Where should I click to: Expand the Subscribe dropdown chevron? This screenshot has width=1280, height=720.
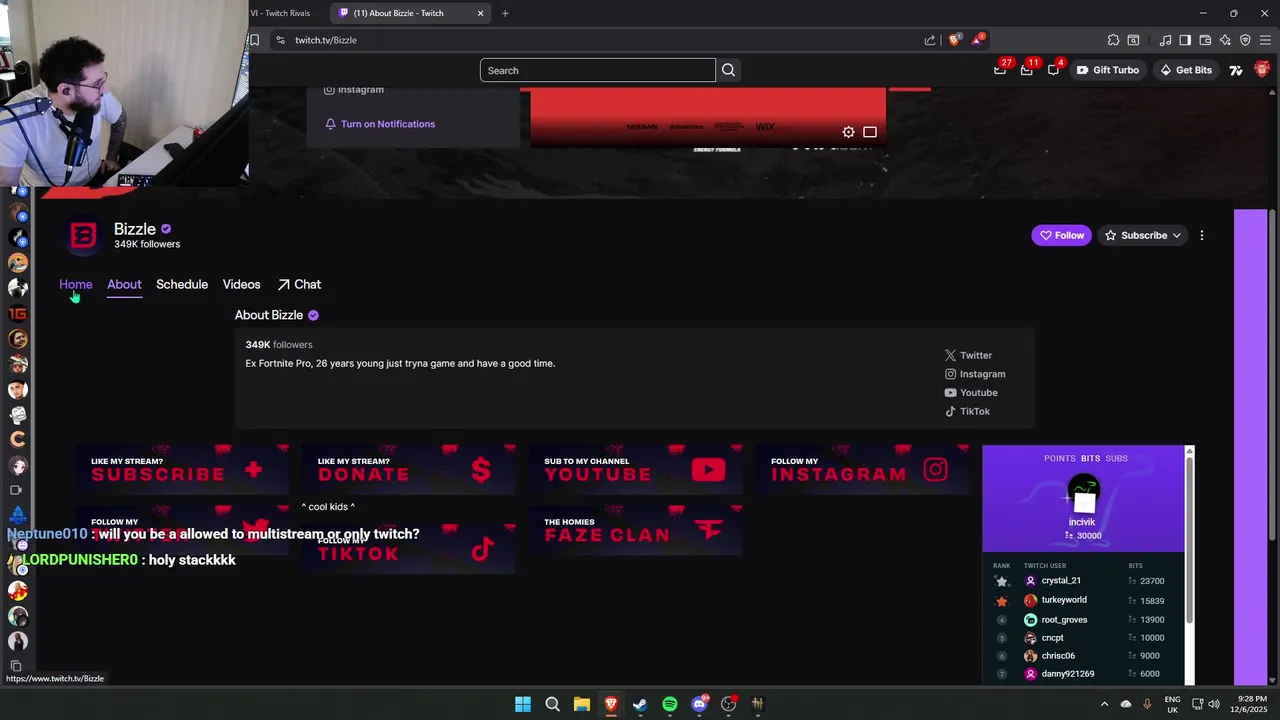(1177, 235)
